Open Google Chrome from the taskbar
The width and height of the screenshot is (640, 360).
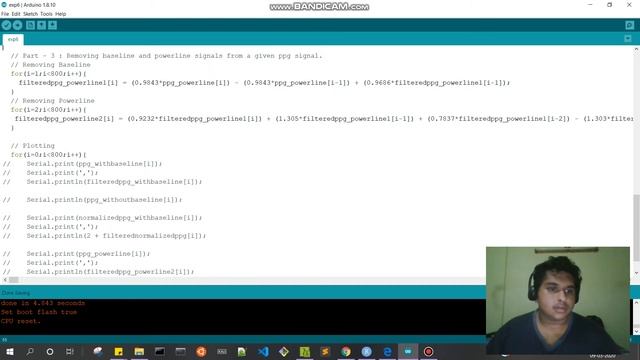[346, 351]
